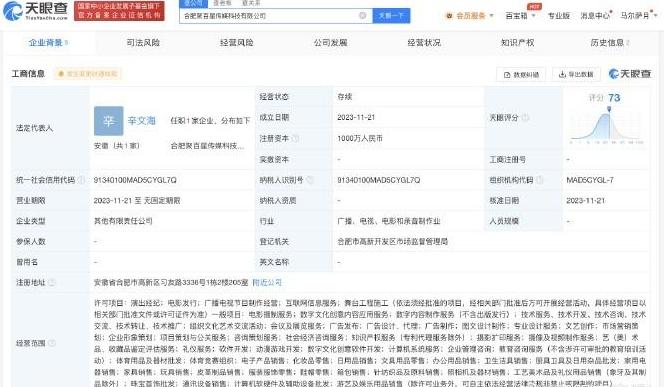The width and height of the screenshot is (664, 387).
Task: Click organization code MAD5CYGL-7
Action: [590, 180]
